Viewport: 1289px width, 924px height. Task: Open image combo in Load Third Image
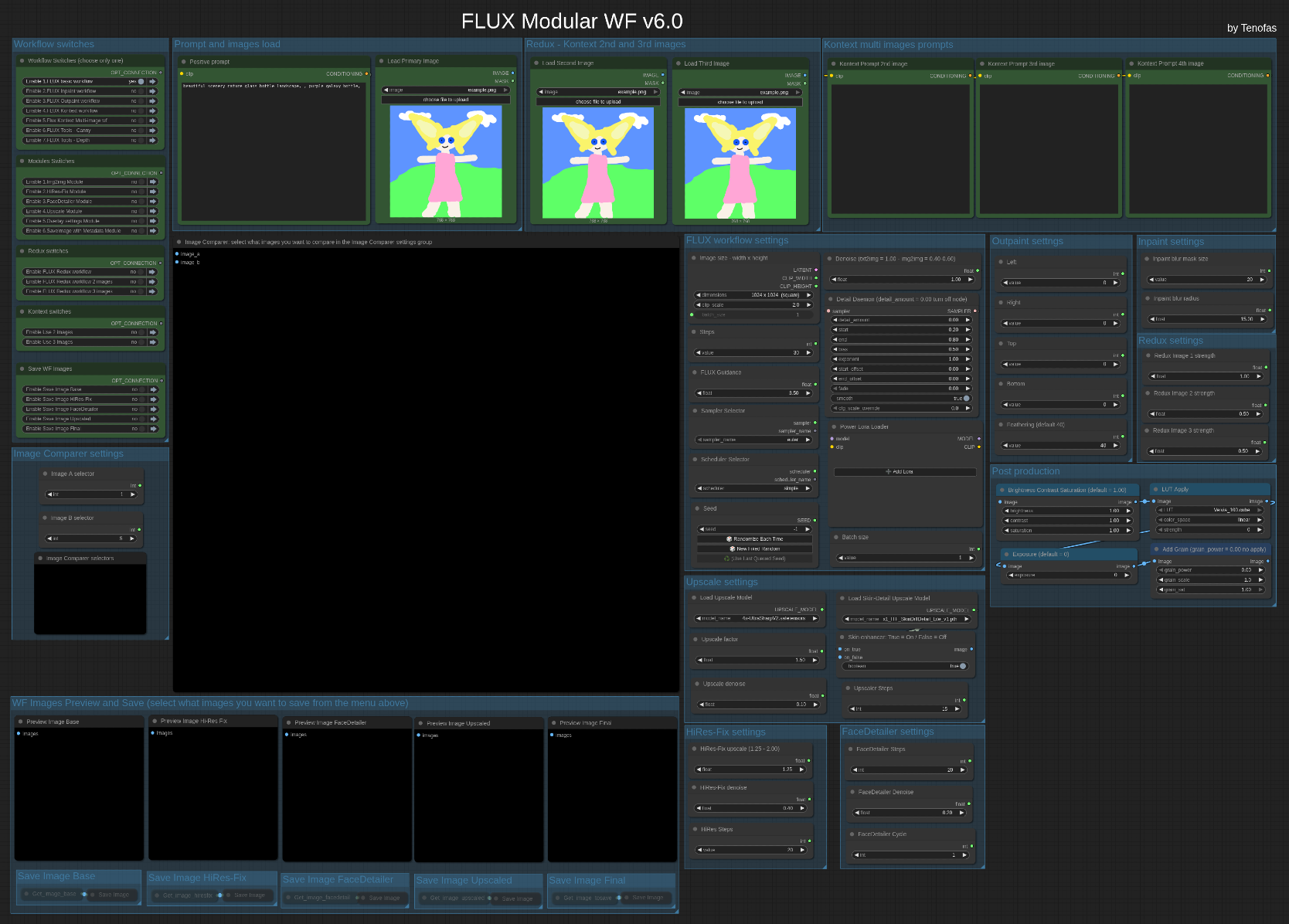[x=740, y=93]
